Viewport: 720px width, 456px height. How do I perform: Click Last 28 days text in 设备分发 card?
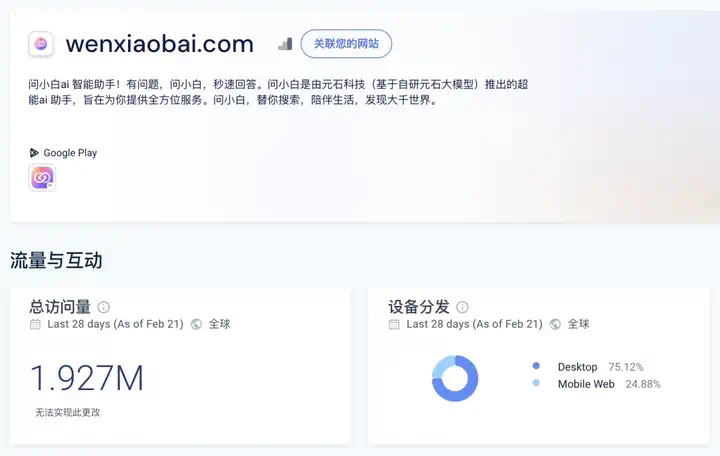pyautogui.click(x=474, y=324)
